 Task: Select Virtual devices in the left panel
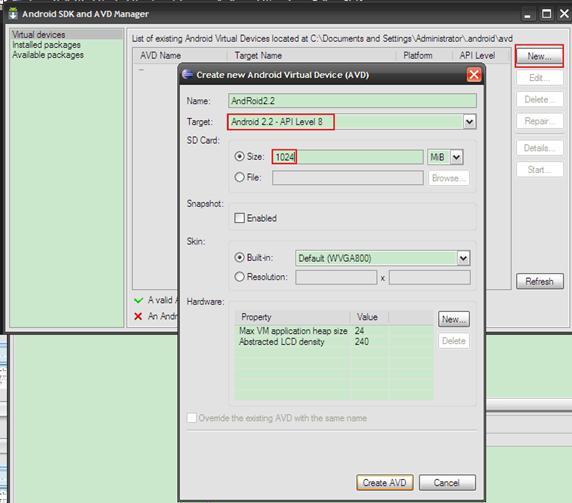(x=67, y=35)
